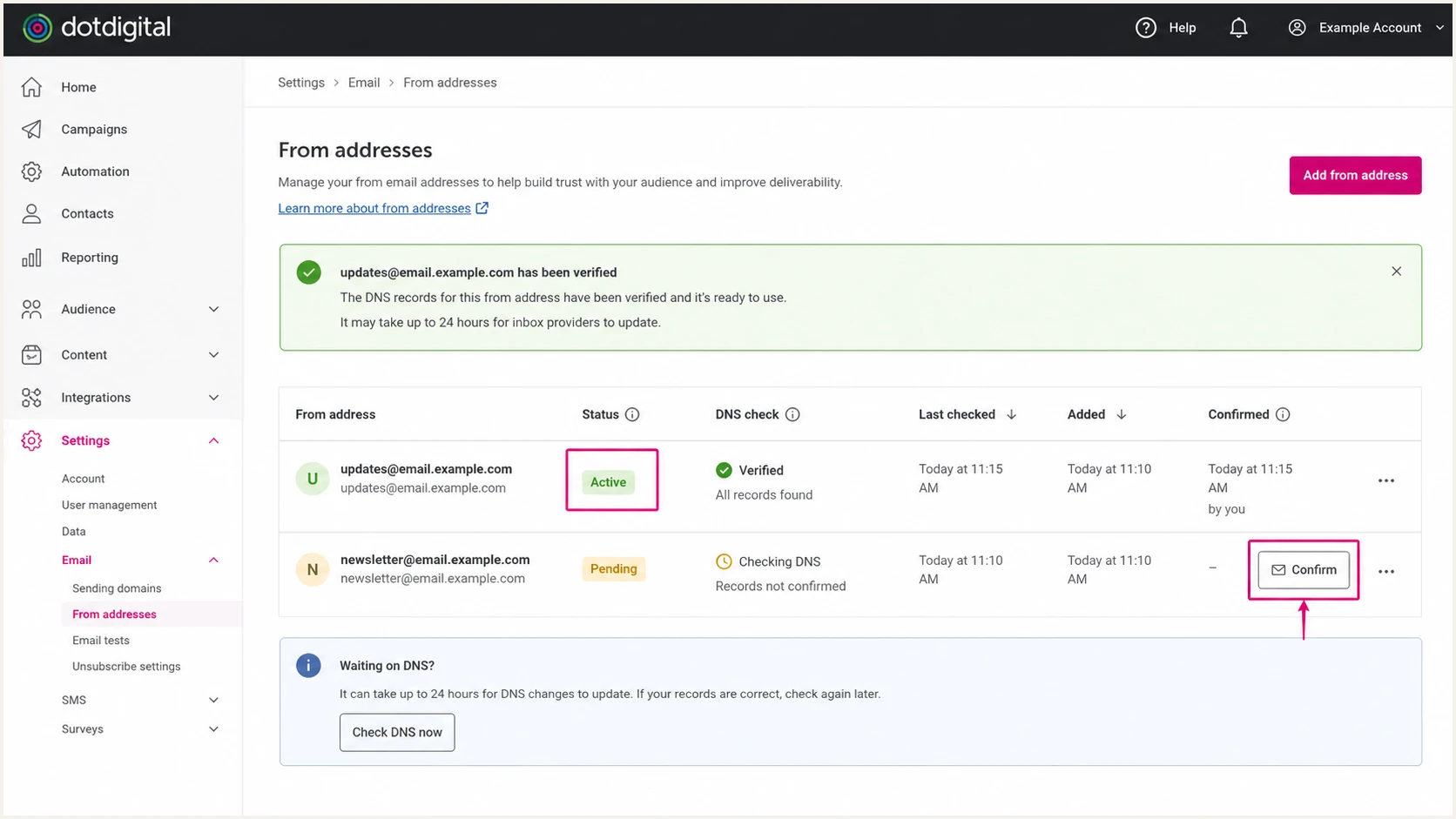This screenshot has width=1456, height=819.
Task: Sort by Added arrow icon
Action: tap(1122, 414)
